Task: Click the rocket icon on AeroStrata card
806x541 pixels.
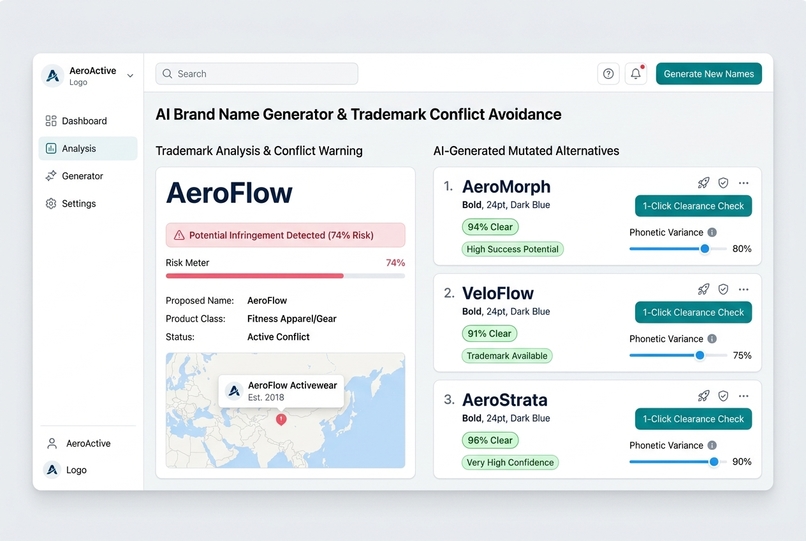Action: (703, 395)
